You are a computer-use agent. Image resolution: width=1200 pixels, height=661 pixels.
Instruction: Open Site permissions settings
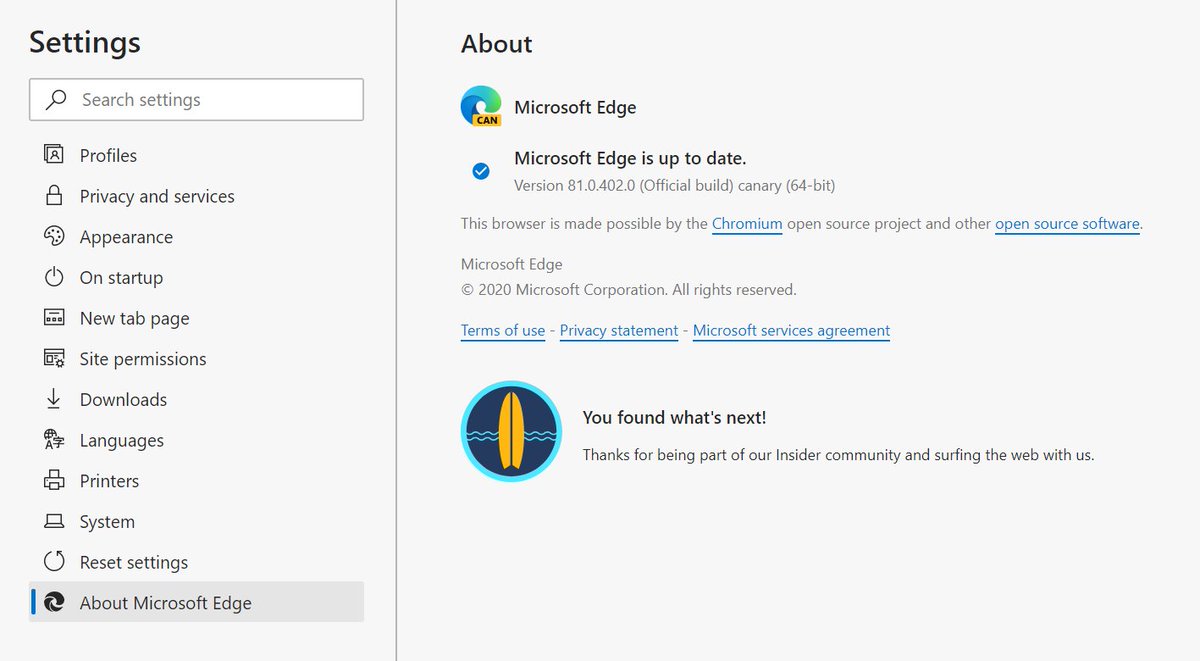pos(196,359)
